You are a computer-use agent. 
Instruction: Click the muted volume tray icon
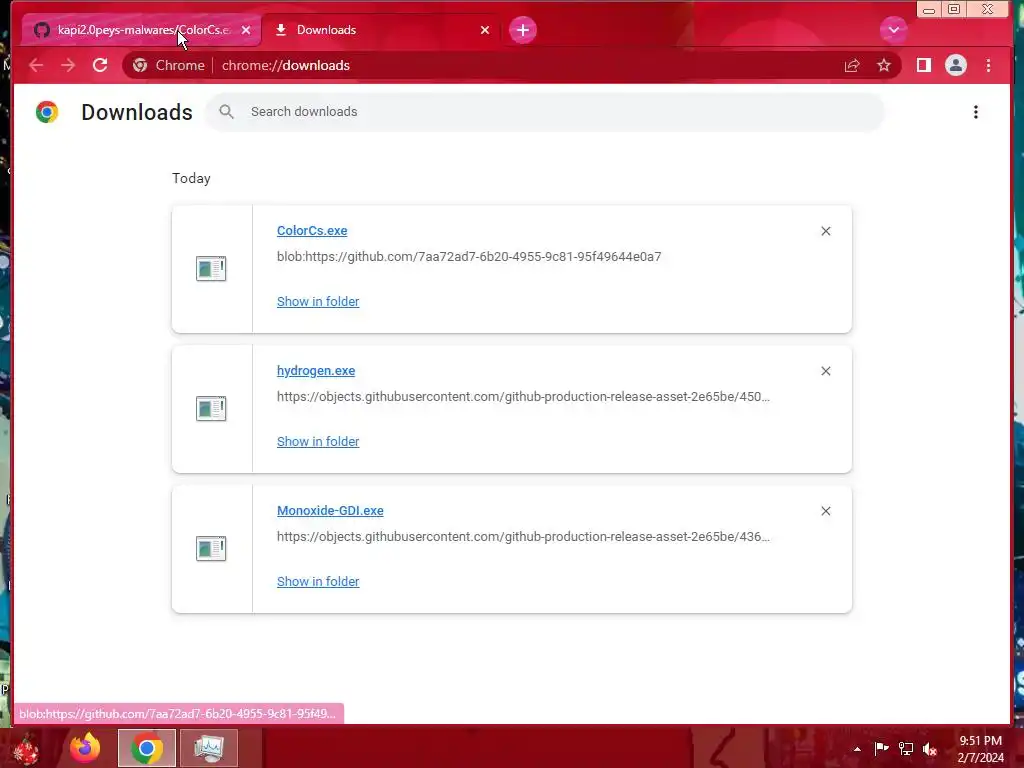(x=930, y=749)
